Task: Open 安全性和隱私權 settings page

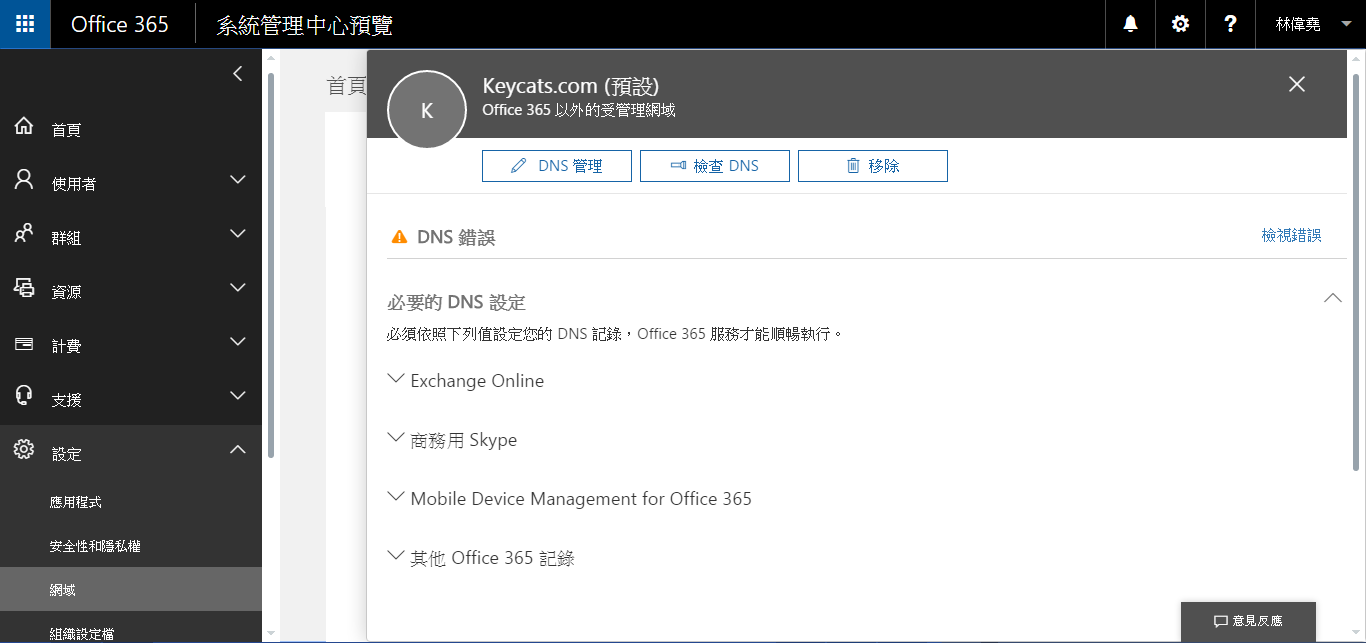Action: (x=95, y=546)
